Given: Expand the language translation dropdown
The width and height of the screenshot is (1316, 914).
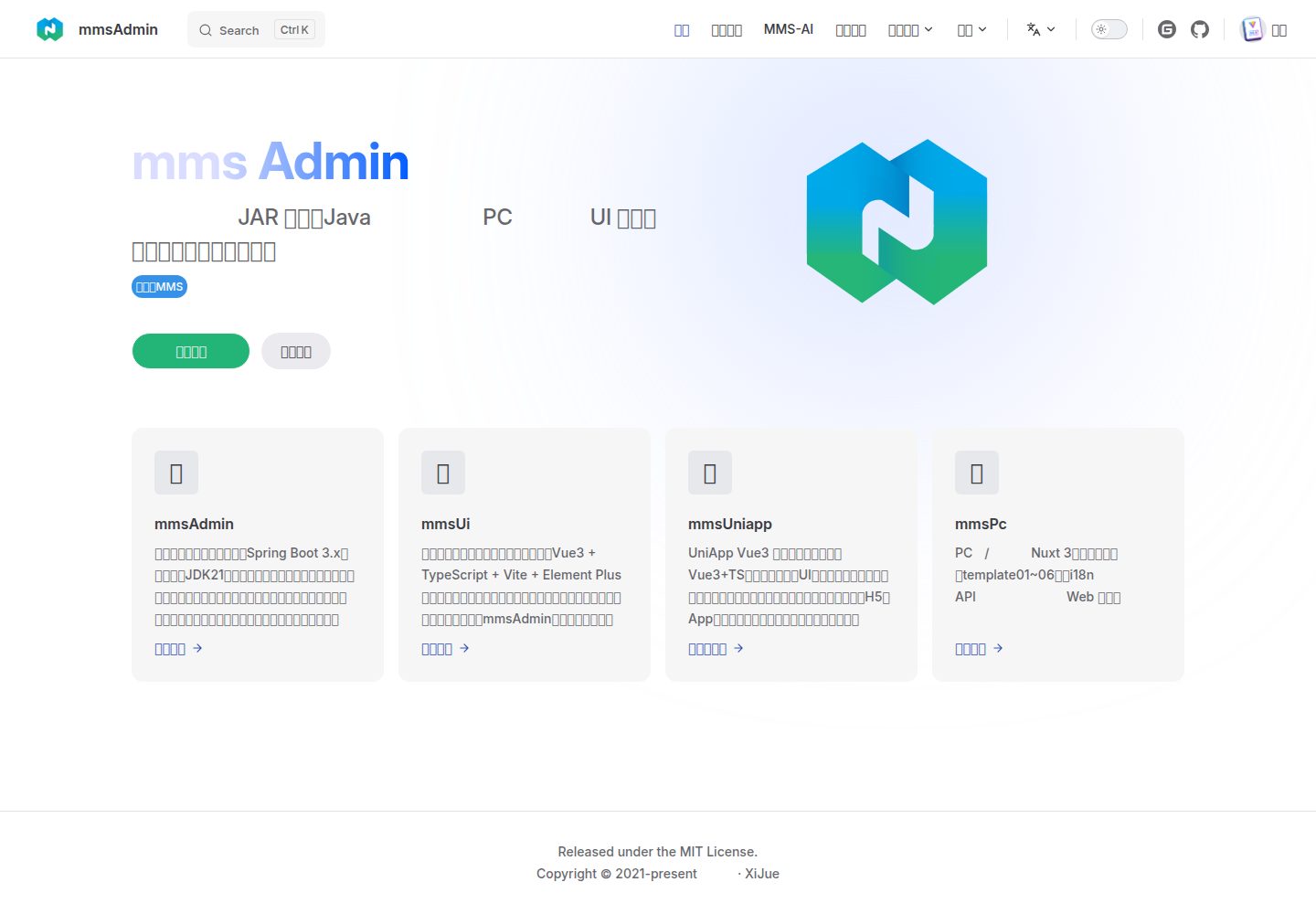Looking at the screenshot, I should [x=1041, y=29].
